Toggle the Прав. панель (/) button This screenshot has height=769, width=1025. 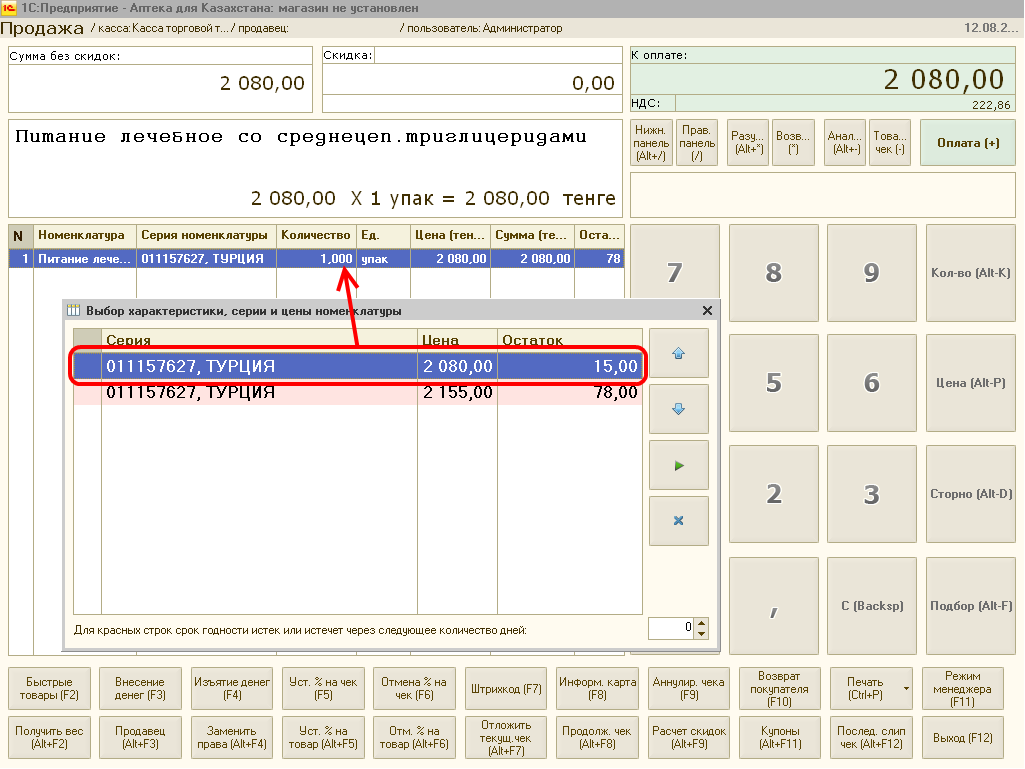point(697,143)
